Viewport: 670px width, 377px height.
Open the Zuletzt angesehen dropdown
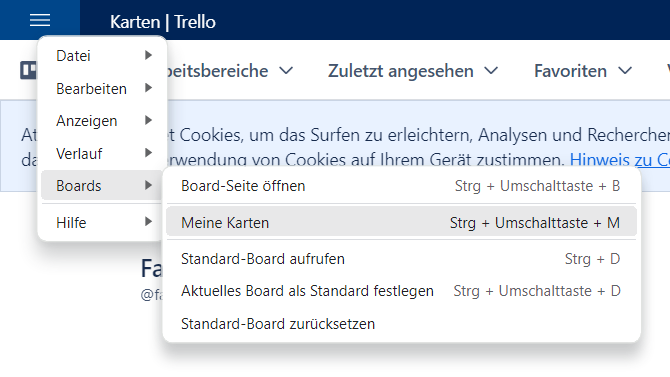[x=413, y=71]
